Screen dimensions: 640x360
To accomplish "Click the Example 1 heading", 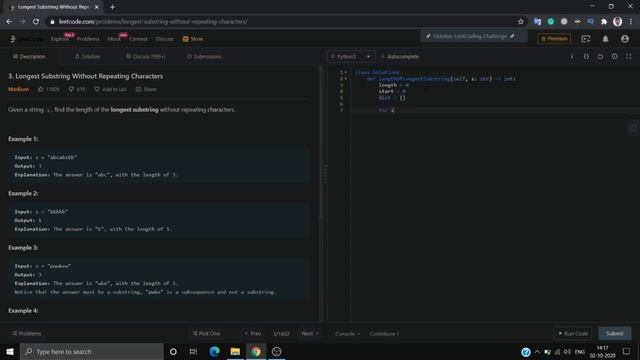I will (23, 139).
